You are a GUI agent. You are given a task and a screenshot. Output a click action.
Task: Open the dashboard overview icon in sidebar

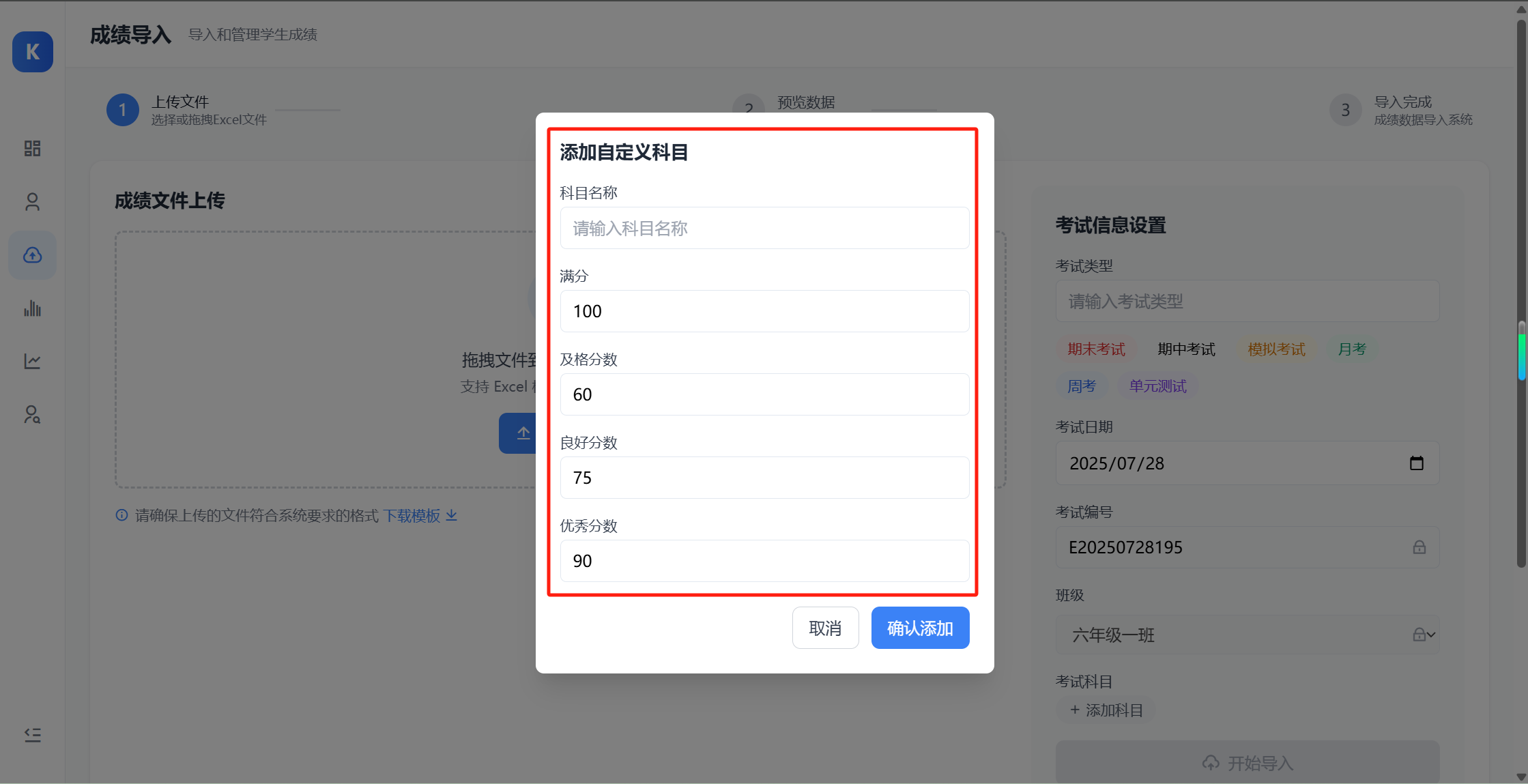(x=32, y=148)
